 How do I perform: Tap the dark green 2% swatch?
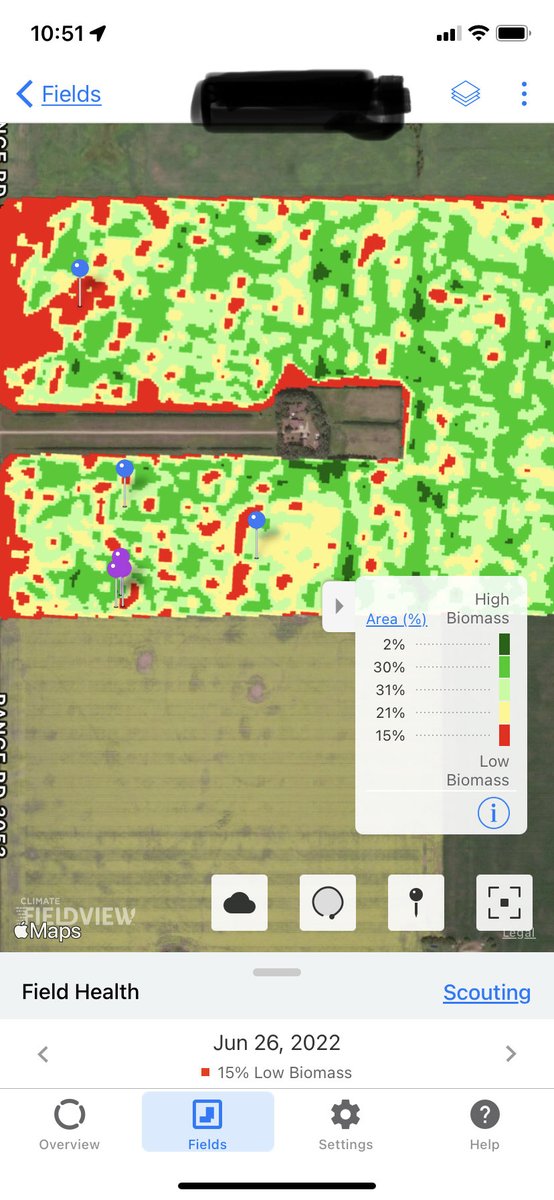(x=504, y=645)
